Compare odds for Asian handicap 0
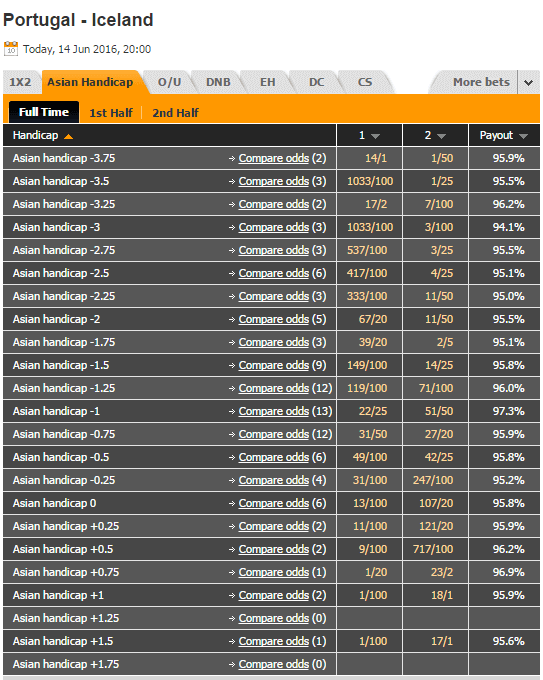Image resolution: width=543 pixels, height=680 pixels. [274, 503]
